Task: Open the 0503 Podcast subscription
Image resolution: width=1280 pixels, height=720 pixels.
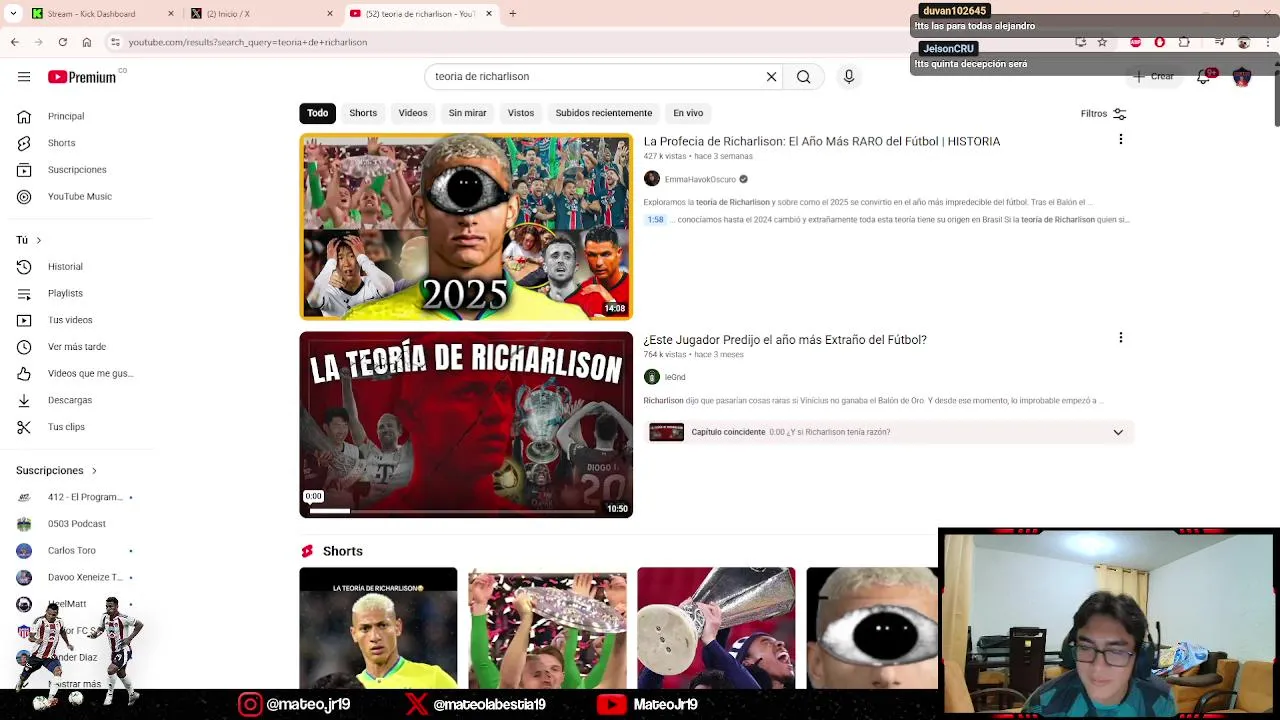Action: (75, 524)
